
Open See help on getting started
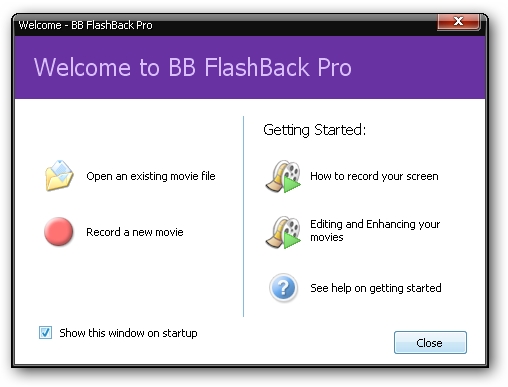[x=376, y=288]
